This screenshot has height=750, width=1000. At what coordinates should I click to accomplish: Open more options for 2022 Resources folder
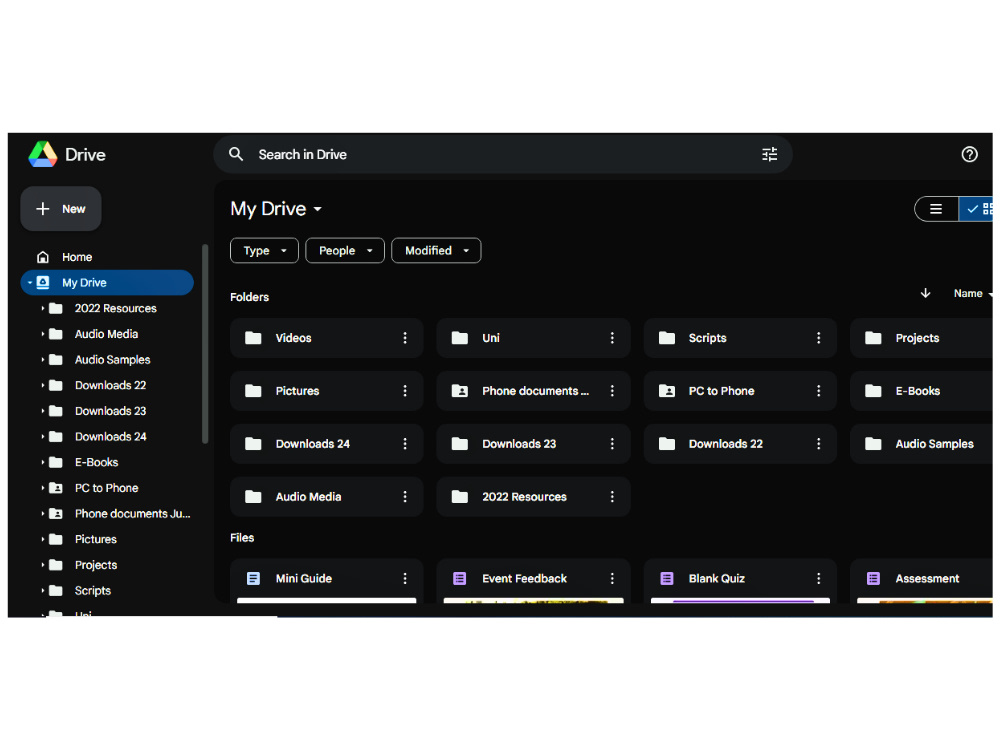612,497
